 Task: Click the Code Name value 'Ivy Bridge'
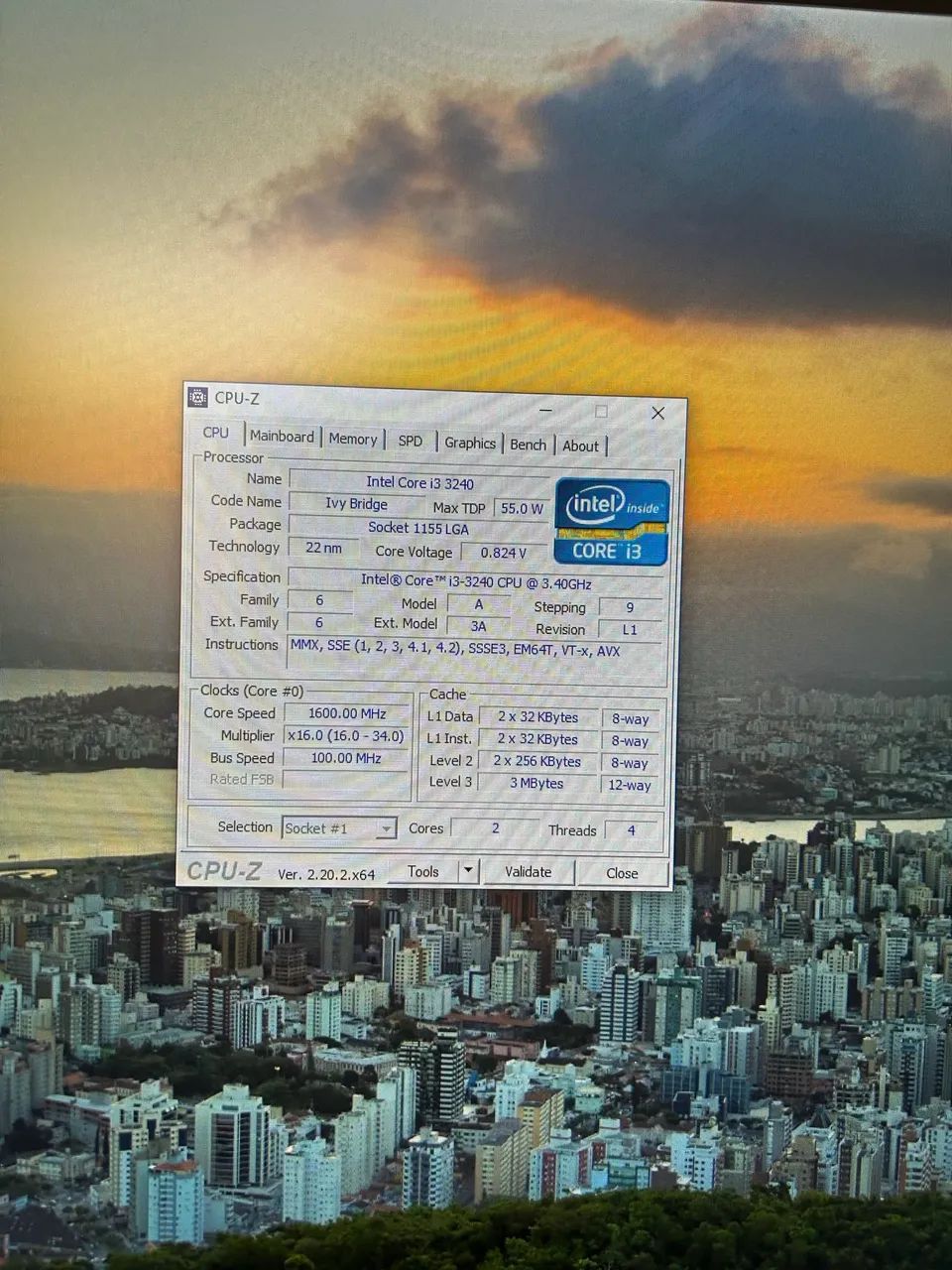coord(357,504)
